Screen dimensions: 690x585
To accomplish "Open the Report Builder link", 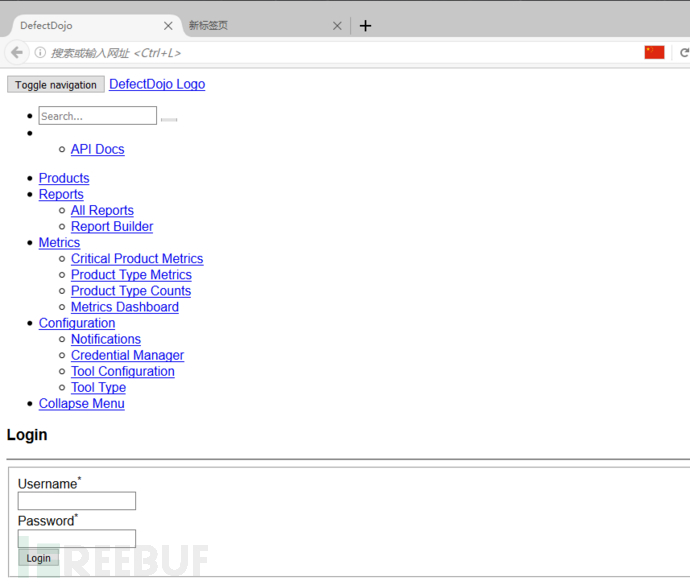I will (x=112, y=226).
